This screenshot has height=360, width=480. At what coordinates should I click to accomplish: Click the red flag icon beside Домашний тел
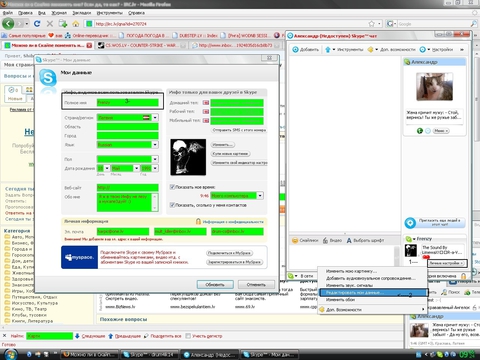point(206,102)
